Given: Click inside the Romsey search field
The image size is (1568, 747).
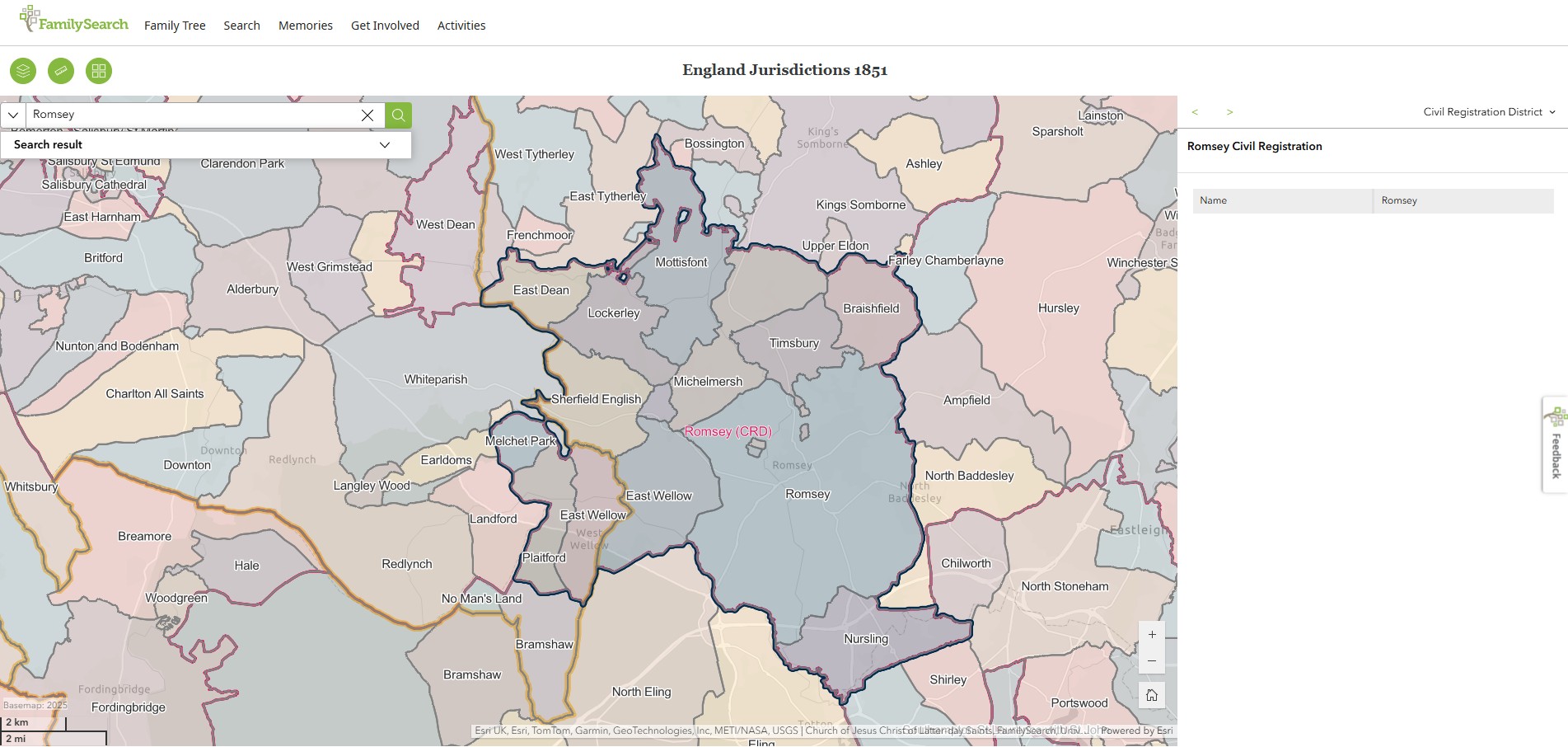Looking at the screenshot, I should [194, 115].
